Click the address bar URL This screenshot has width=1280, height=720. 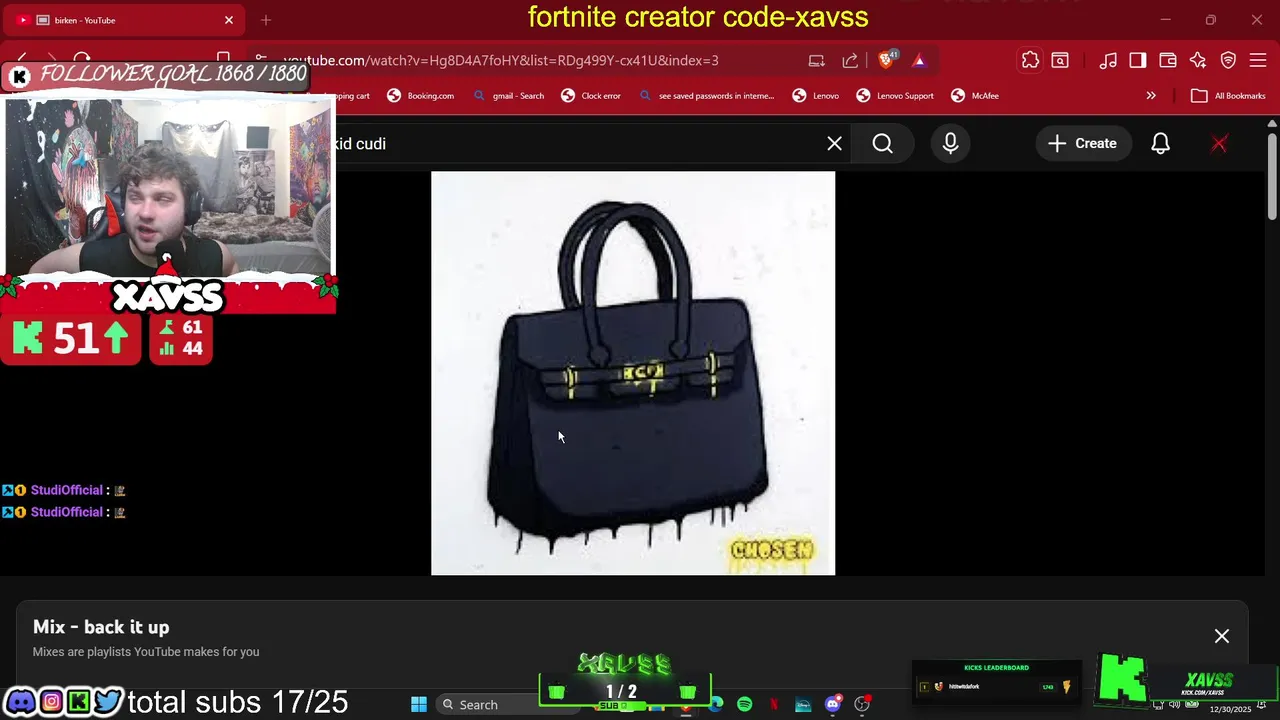click(x=500, y=60)
